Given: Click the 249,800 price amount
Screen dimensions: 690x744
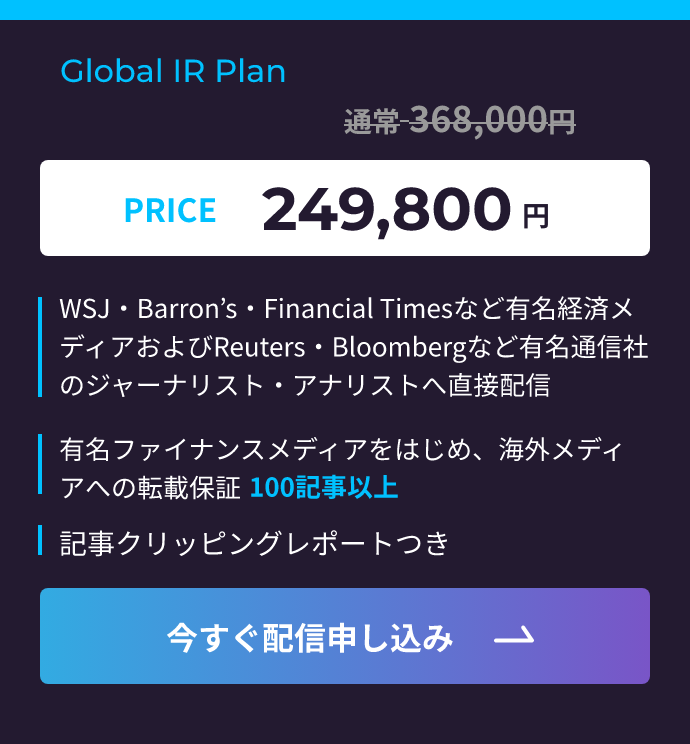Looking at the screenshot, I should pyautogui.click(x=386, y=208).
